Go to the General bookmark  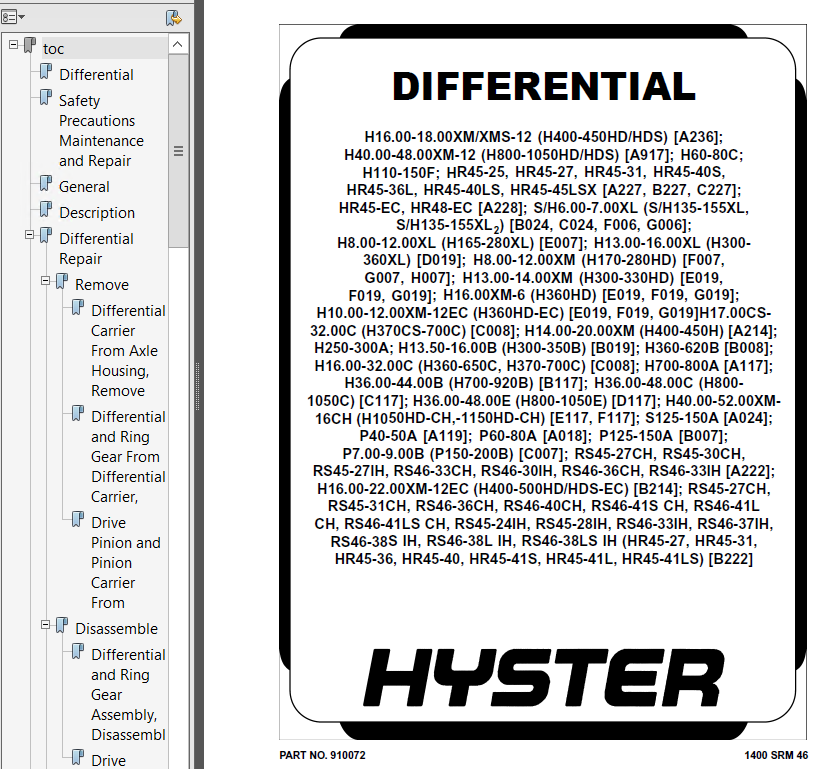coord(84,186)
